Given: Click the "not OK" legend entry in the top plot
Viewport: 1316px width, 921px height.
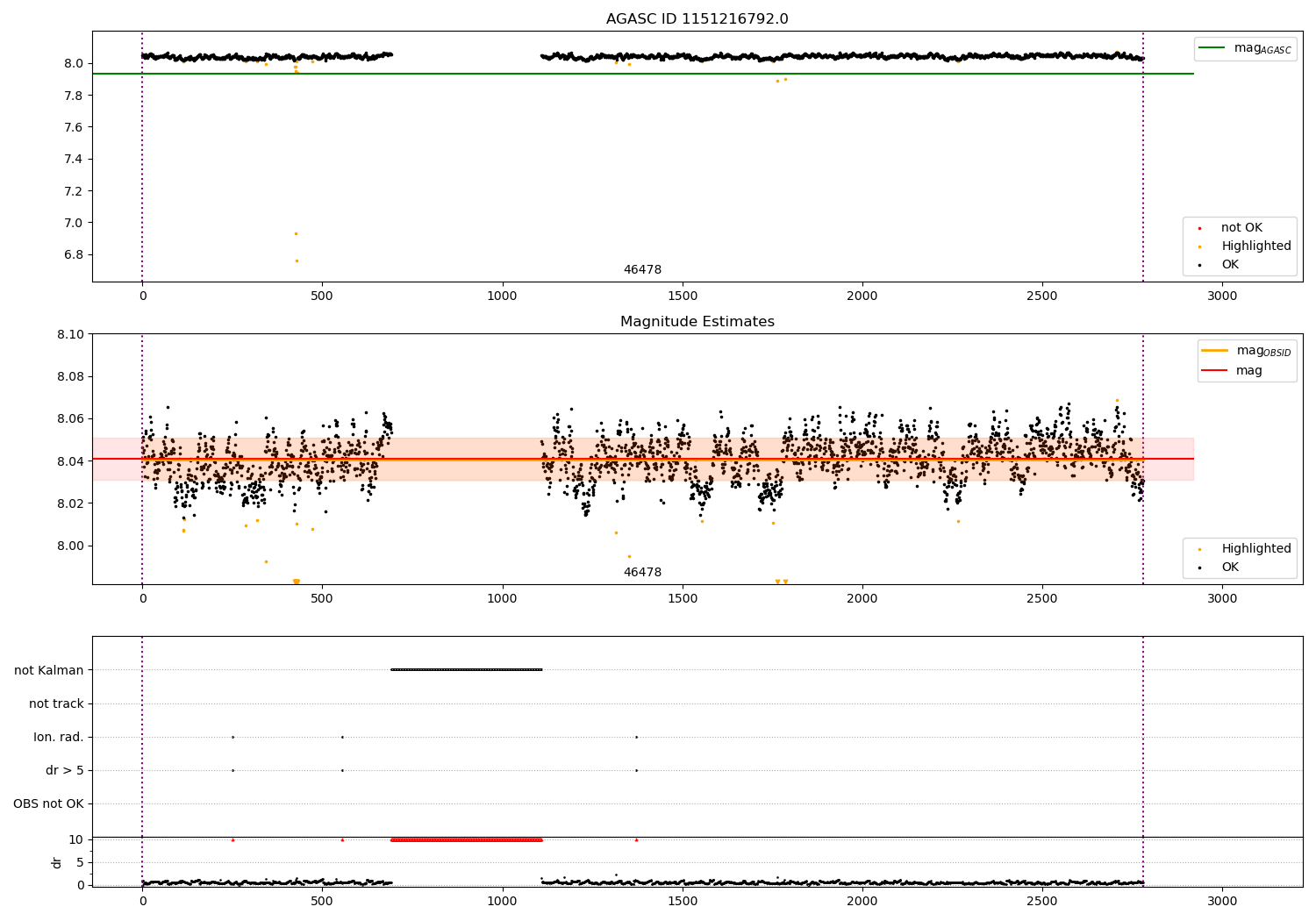Looking at the screenshot, I should pos(1241,228).
